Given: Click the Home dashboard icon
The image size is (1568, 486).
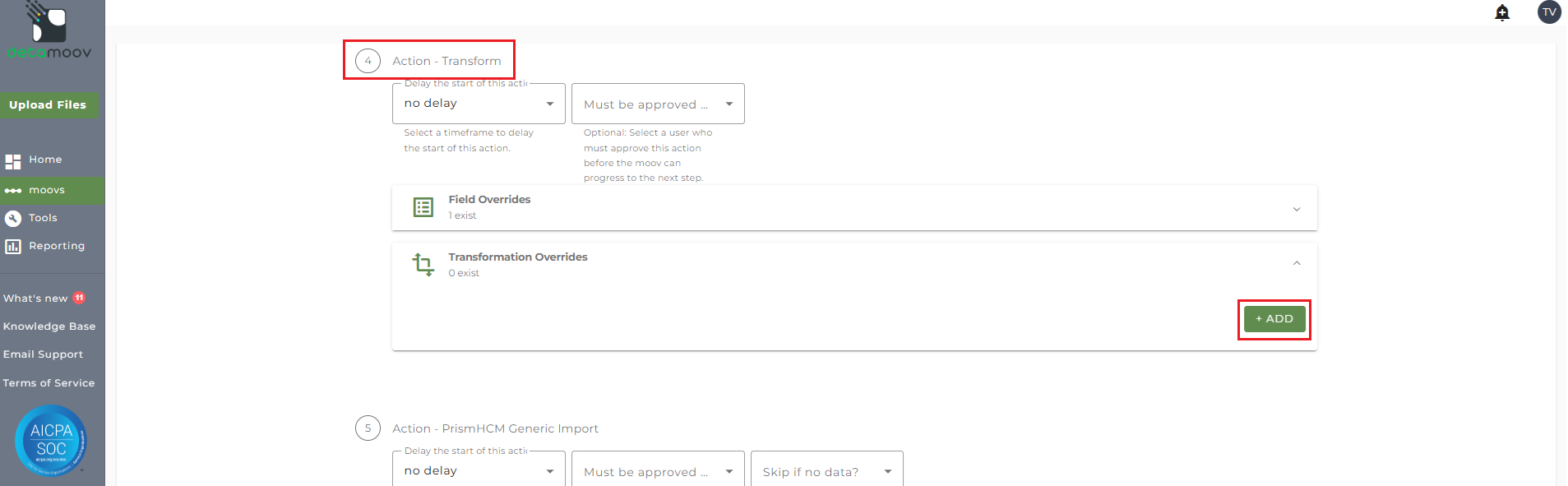Looking at the screenshot, I should (13, 161).
